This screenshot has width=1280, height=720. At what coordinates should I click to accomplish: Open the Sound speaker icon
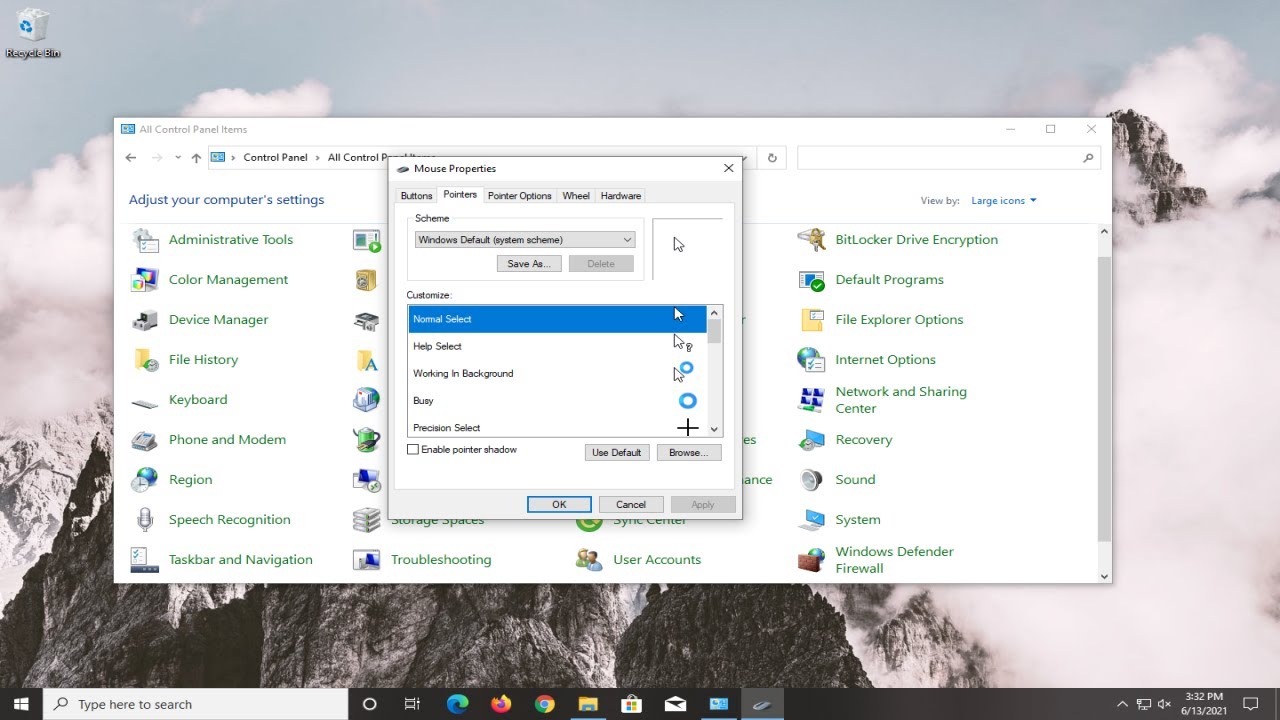(811, 480)
